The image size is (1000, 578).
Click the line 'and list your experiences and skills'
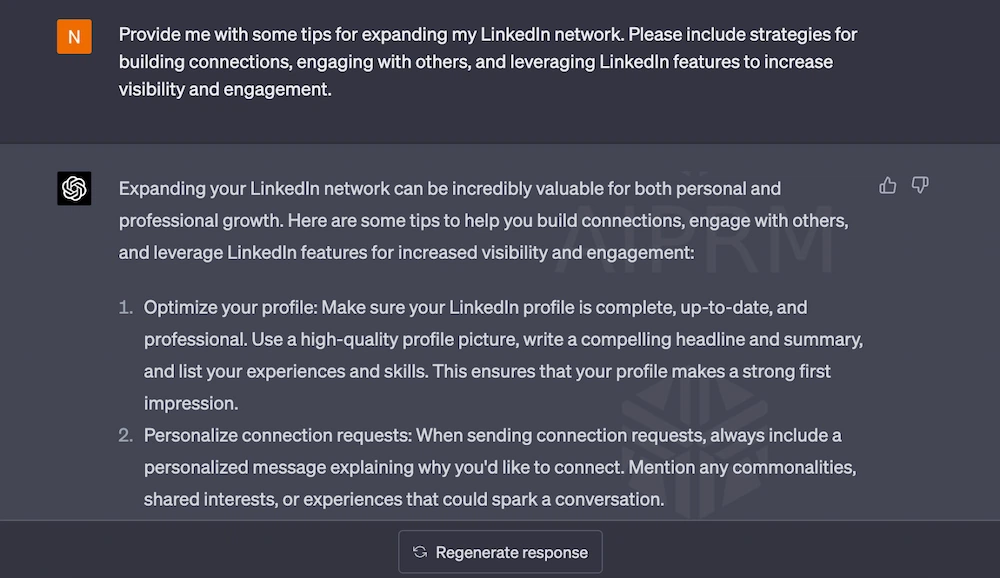click(x=487, y=371)
